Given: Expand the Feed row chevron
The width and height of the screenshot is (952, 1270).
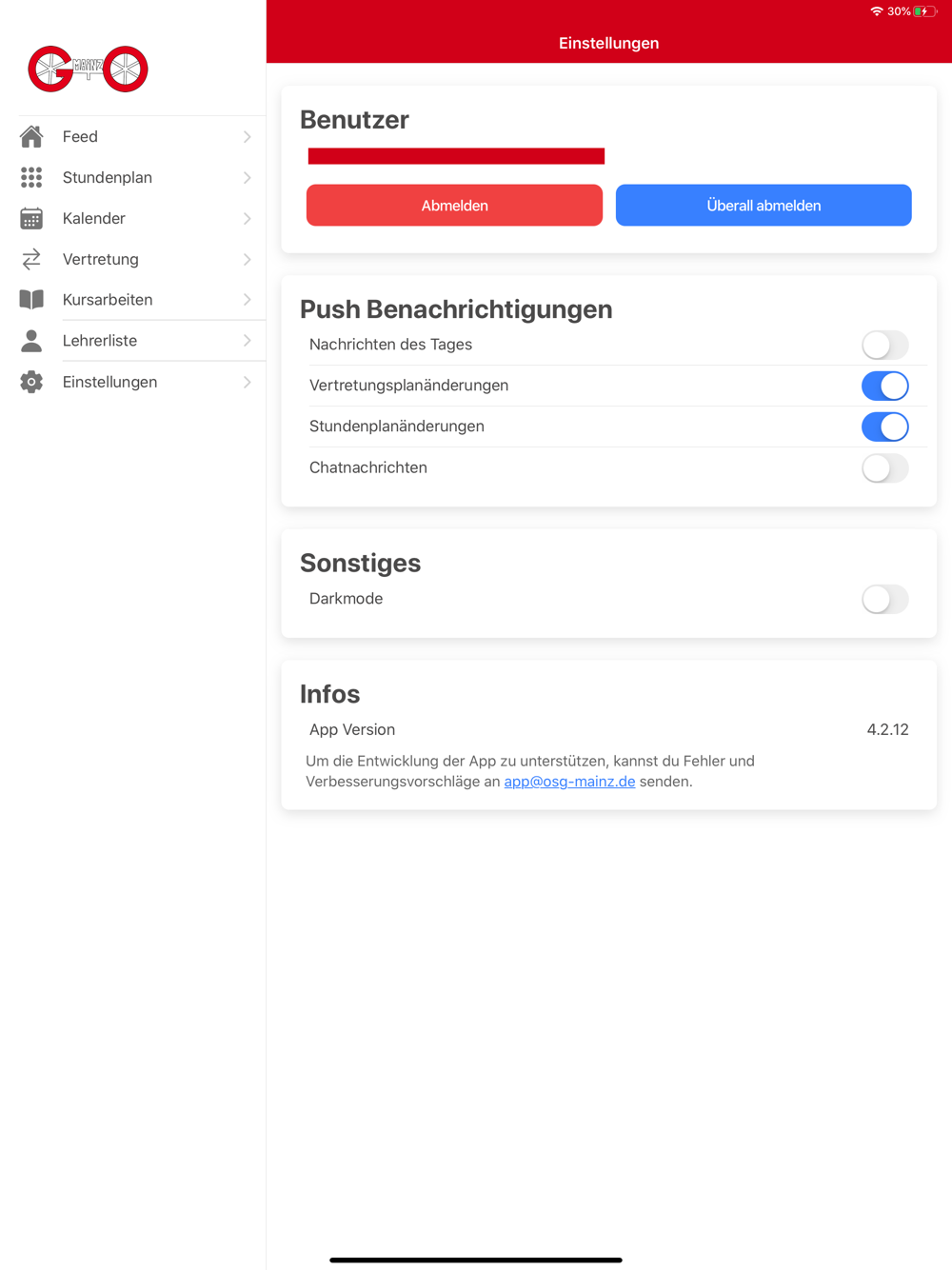Looking at the screenshot, I should [248, 137].
